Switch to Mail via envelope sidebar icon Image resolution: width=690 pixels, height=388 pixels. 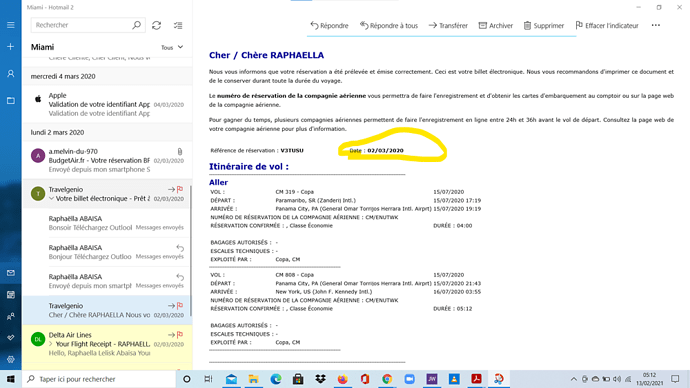click(11, 273)
